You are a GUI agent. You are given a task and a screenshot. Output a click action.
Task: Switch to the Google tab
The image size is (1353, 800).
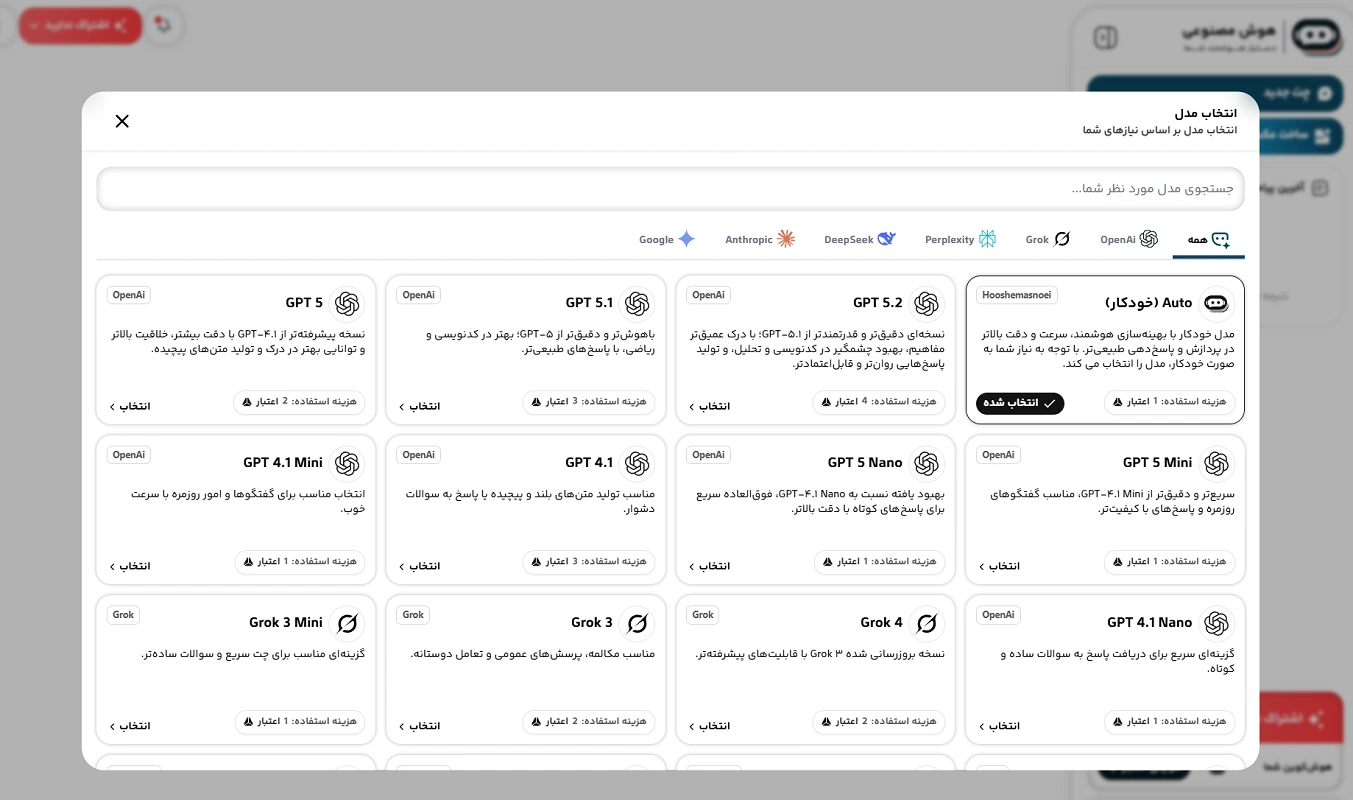tap(667, 240)
